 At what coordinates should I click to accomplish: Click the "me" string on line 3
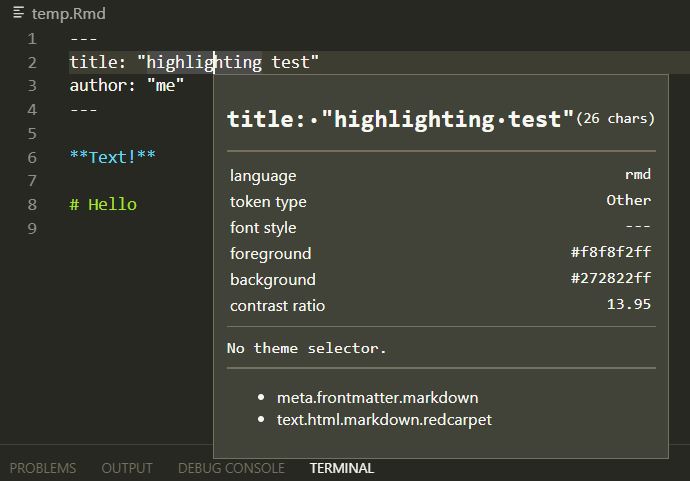click(x=165, y=85)
